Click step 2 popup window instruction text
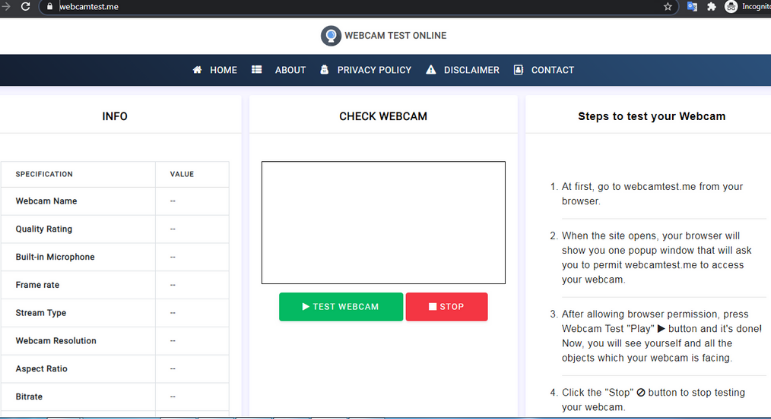The image size is (771, 419). (x=656, y=258)
